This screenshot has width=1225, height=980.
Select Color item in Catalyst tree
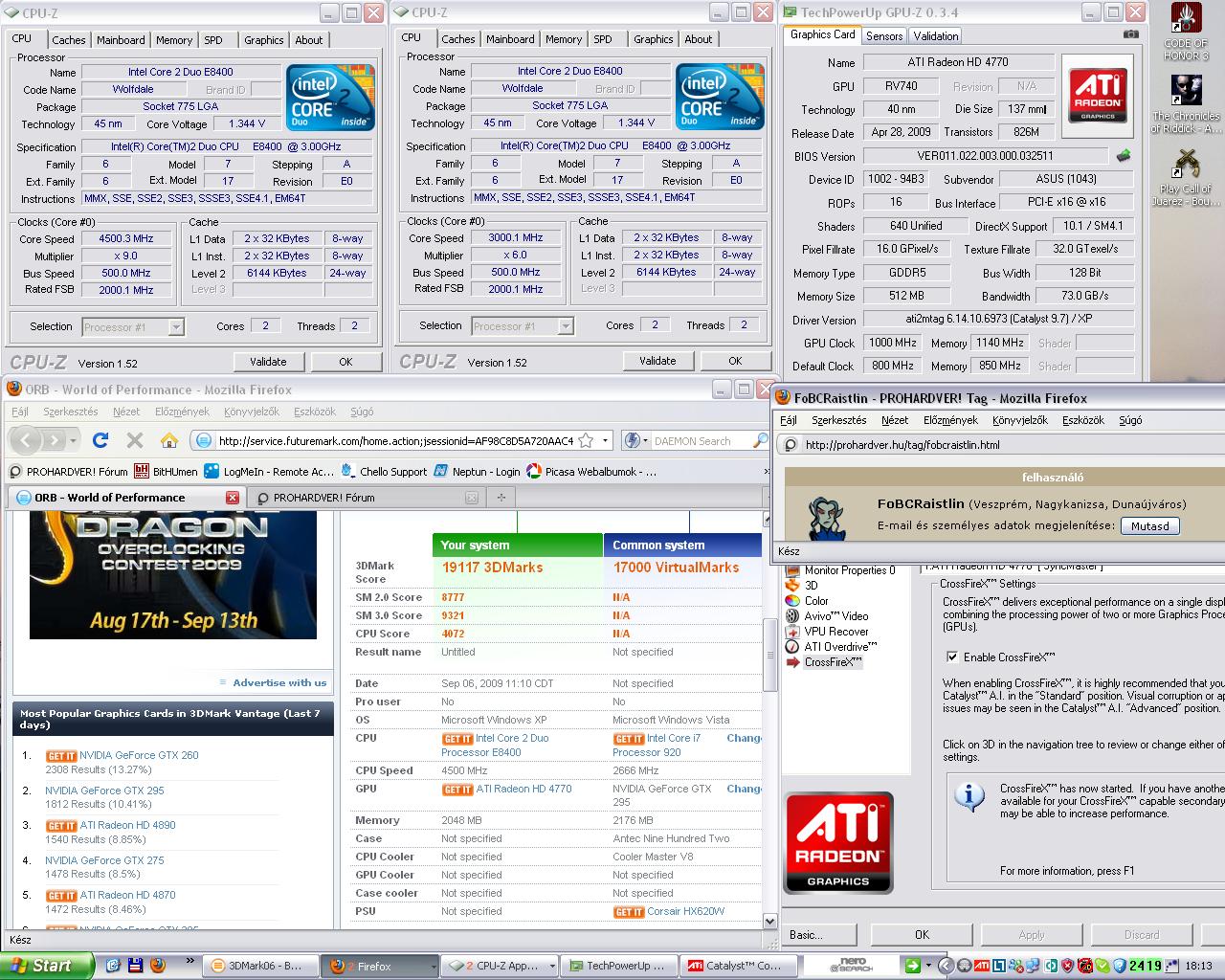(807, 601)
